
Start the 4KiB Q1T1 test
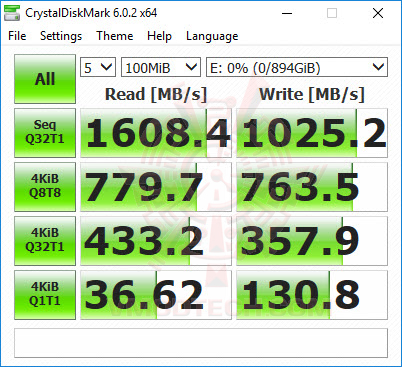[45, 295]
